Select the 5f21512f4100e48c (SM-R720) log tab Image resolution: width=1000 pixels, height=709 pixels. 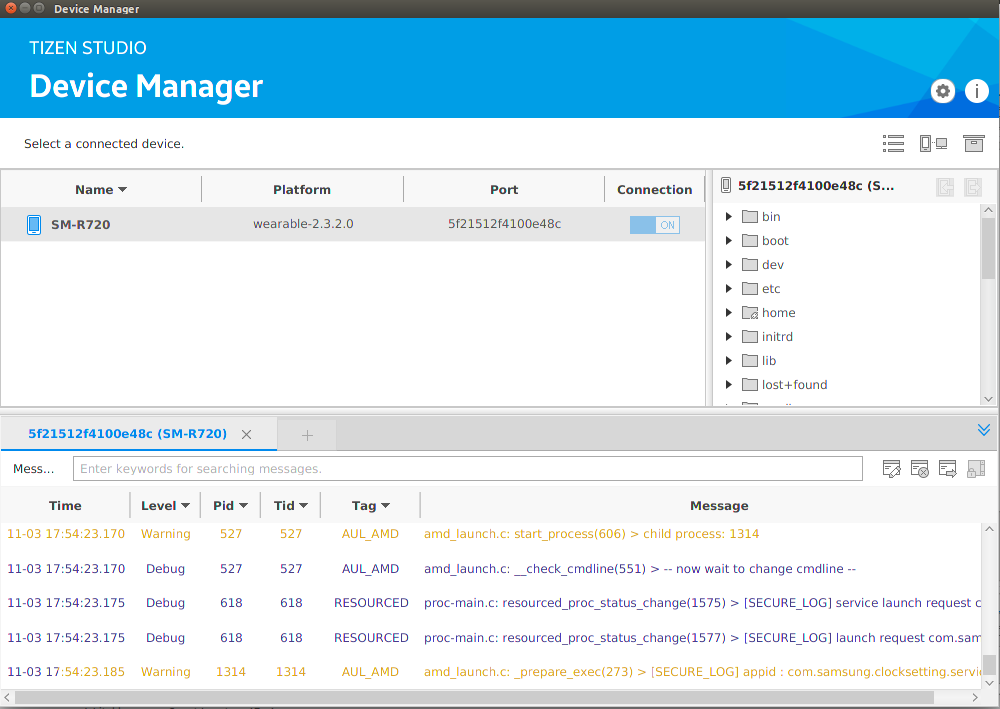pos(127,434)
